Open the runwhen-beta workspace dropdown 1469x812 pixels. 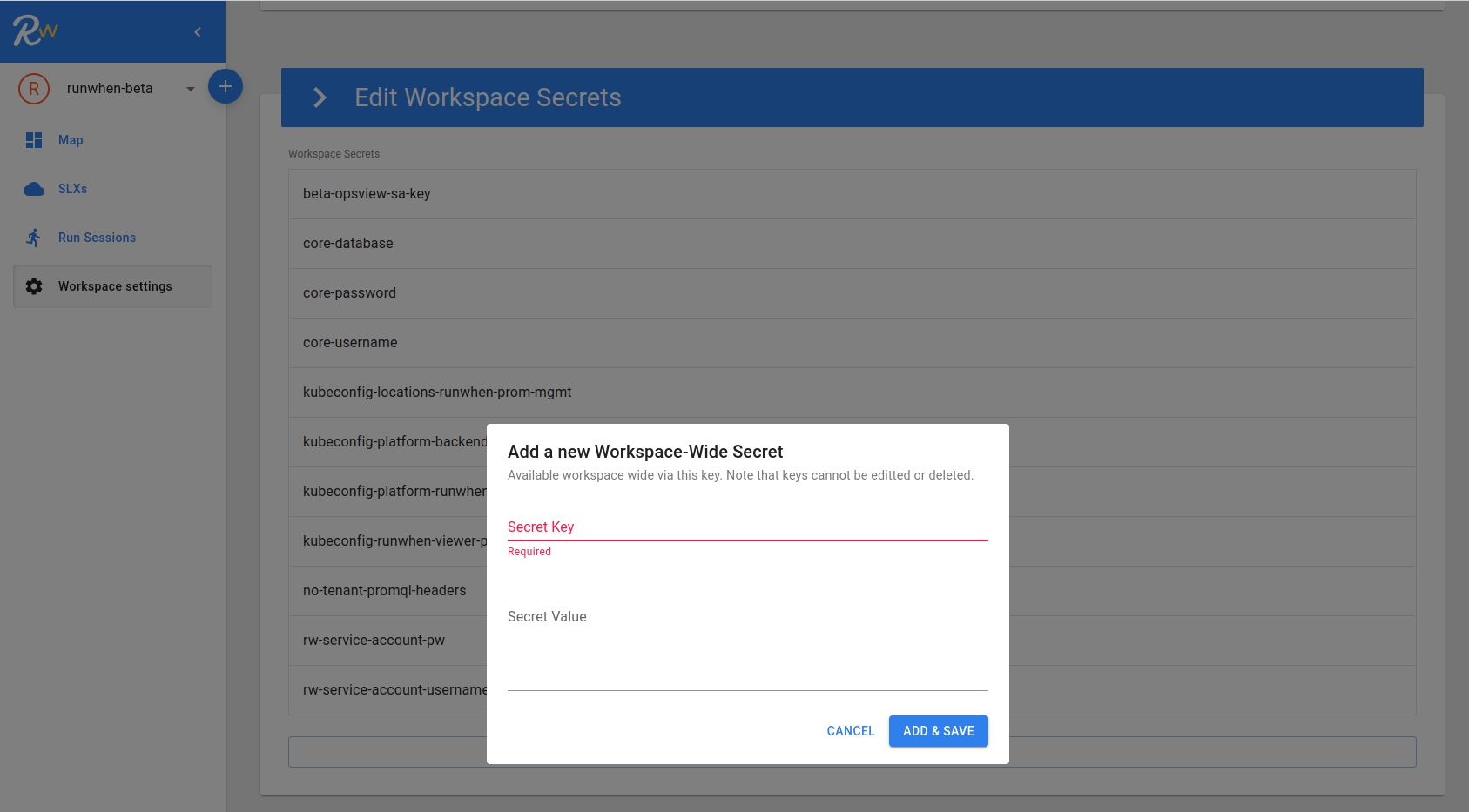190,89
